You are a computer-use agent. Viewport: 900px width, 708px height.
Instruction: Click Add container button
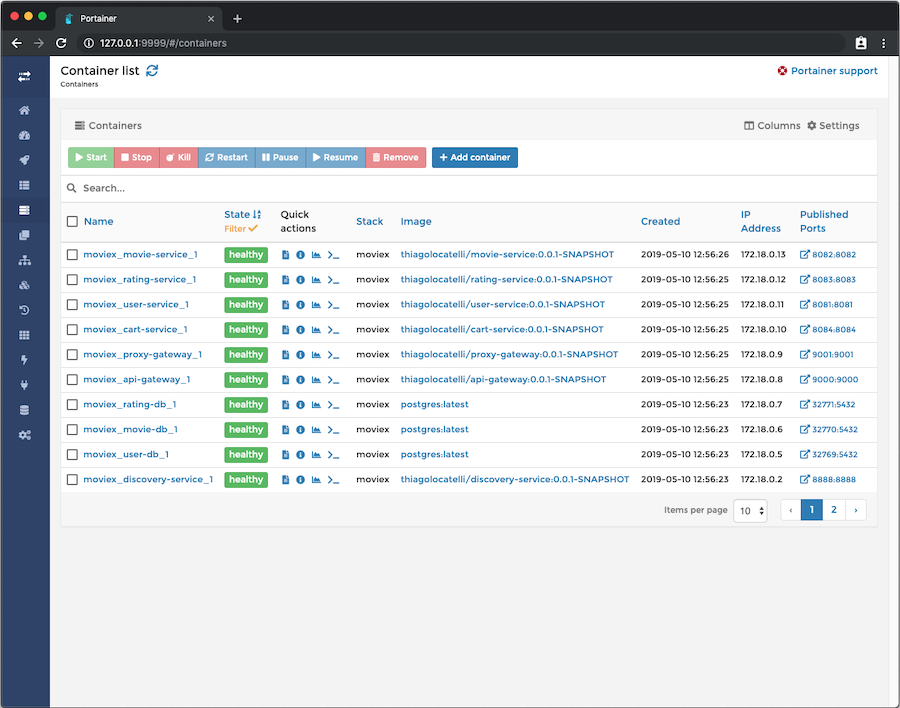pyautogui.click(x=475, y=157)
